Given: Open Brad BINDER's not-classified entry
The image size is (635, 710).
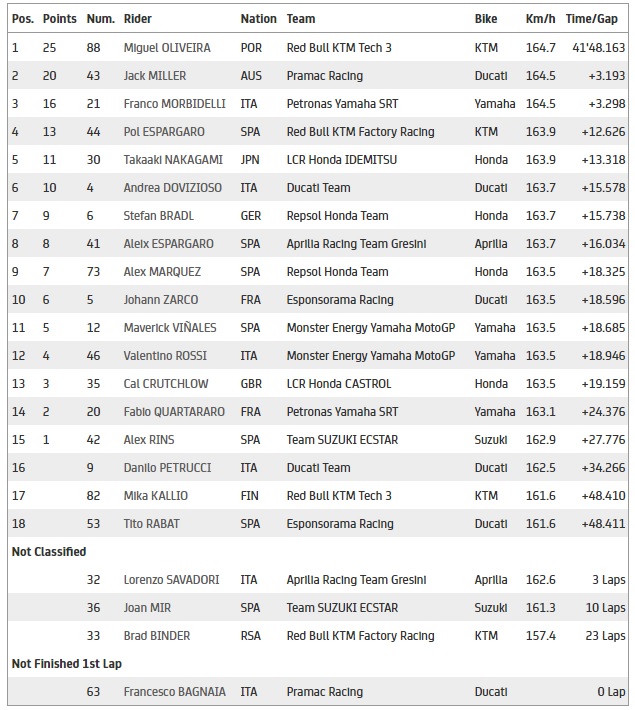Looking at the screenshot, I should tap(153, 636).
